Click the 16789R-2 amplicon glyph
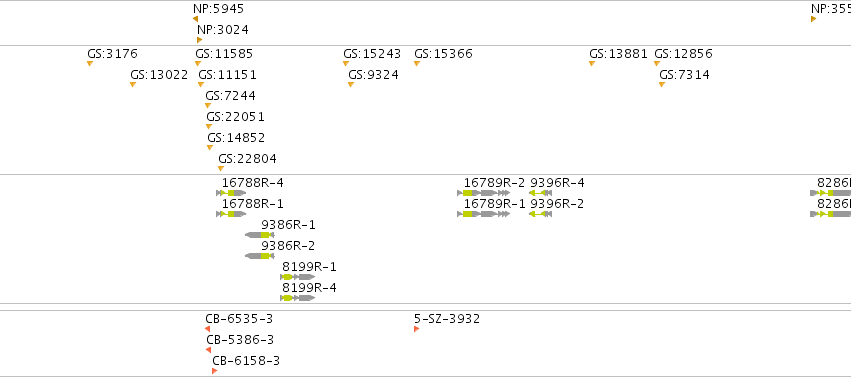Viewport: 851px width, 377px height. click(484, 193)
